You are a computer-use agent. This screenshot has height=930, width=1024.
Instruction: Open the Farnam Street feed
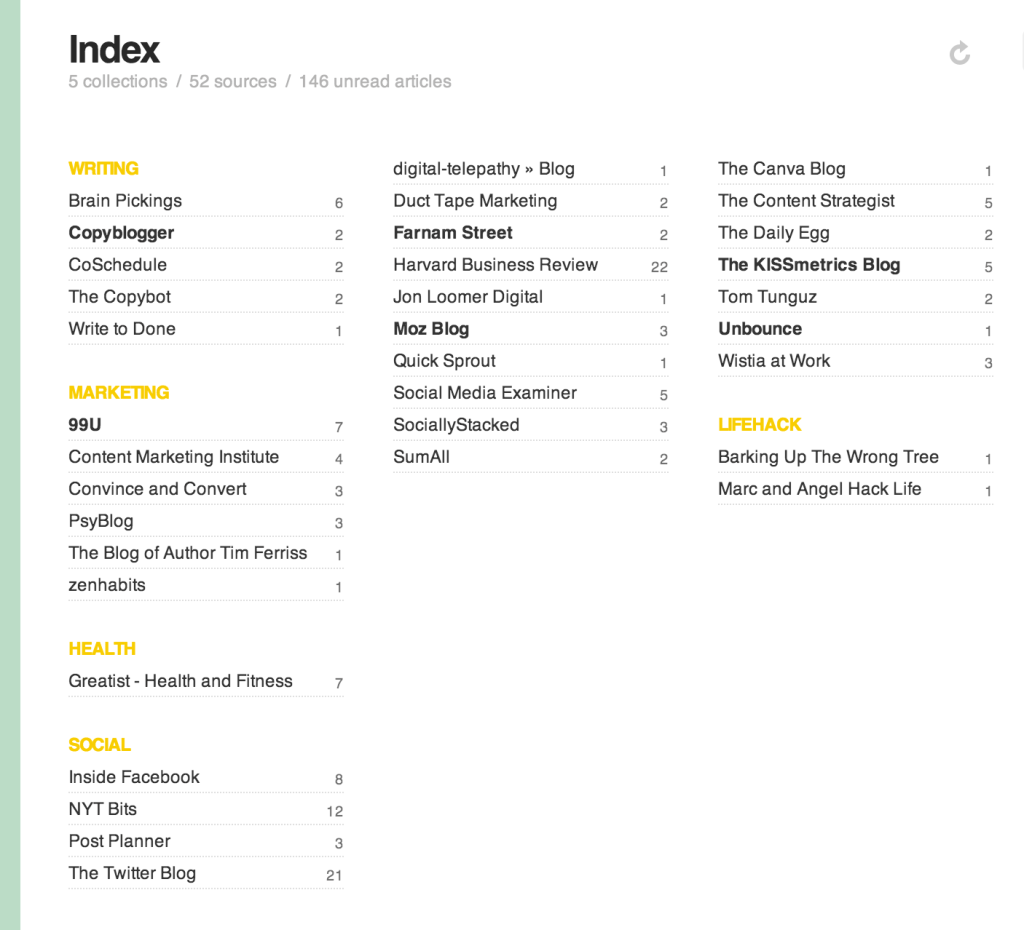pyautogui.click(x=452, y=233)
